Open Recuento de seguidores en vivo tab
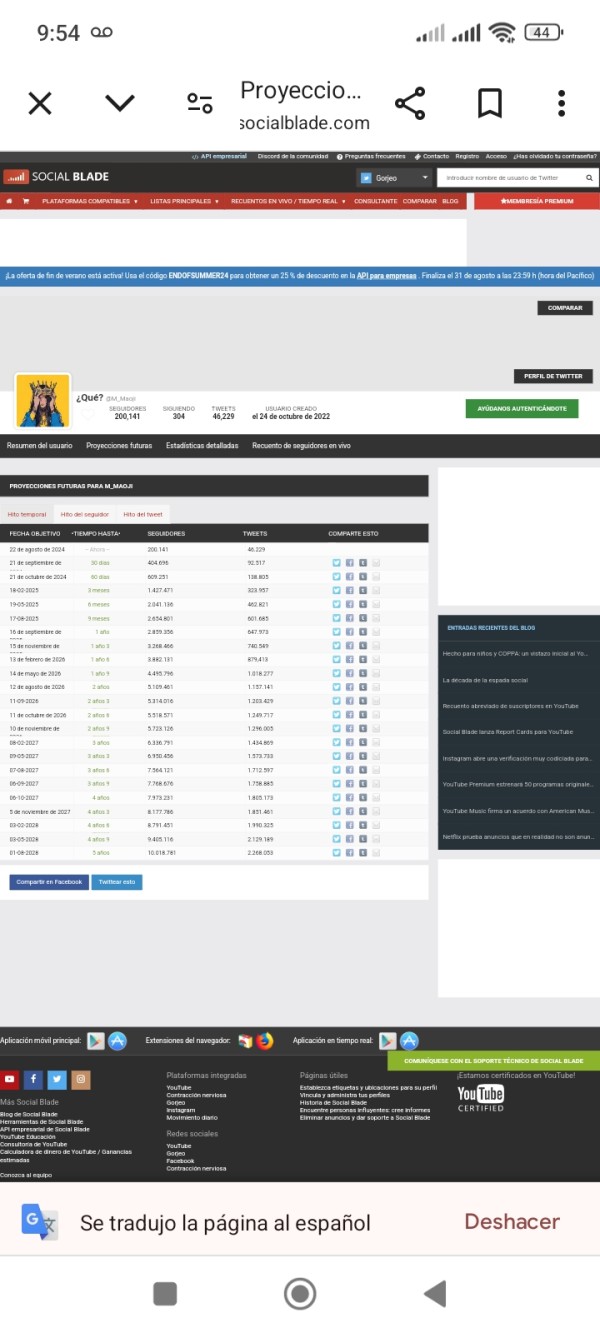This screenshot has height=1333, width=600. click(301, 445)
